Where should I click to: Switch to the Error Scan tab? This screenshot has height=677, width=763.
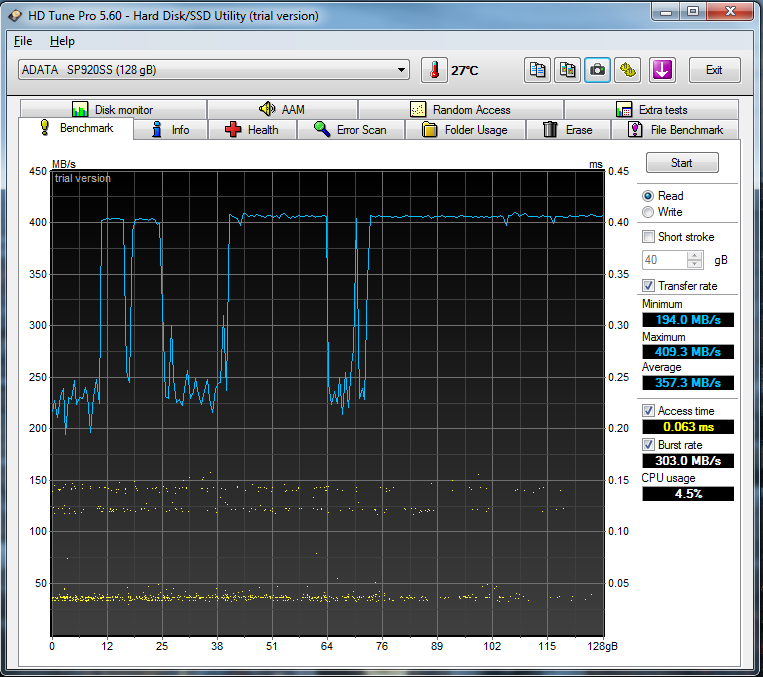pos(350,130)
